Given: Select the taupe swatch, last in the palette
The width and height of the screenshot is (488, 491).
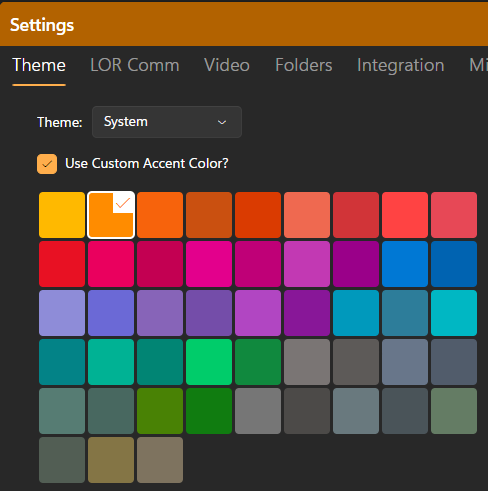Looking at the screenshot, I should [x=160, y=460].
